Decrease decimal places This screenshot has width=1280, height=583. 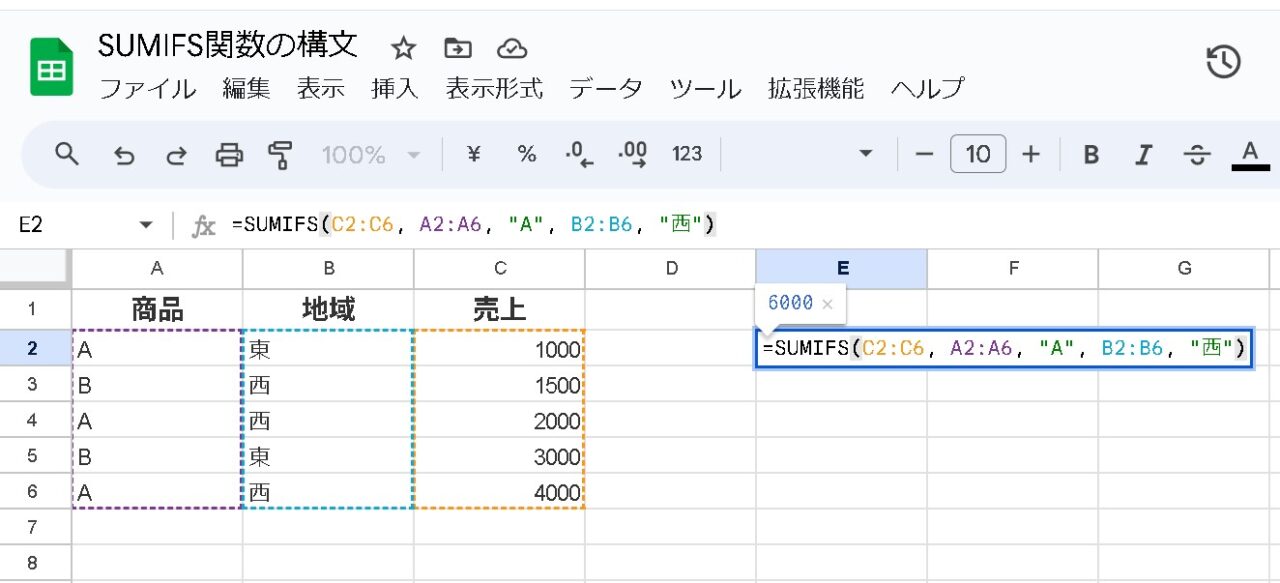point(578,153)
